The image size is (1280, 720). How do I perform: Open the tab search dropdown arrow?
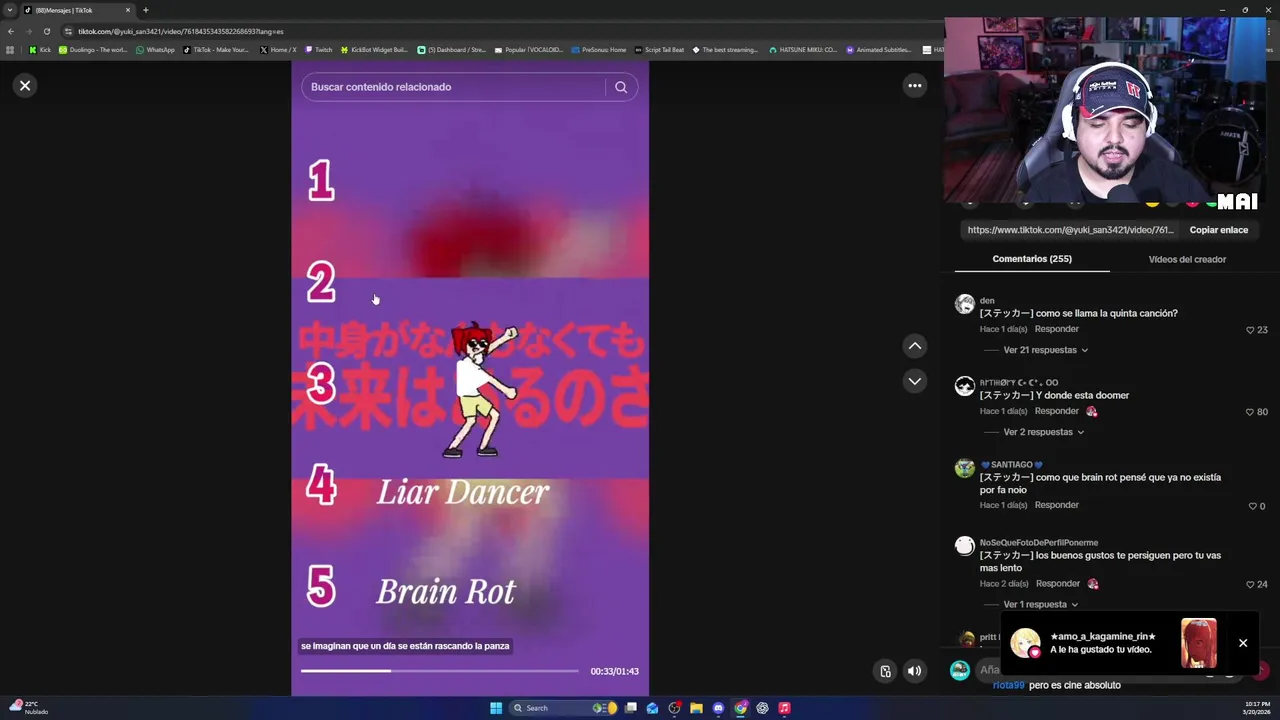(x=10, y=10)
